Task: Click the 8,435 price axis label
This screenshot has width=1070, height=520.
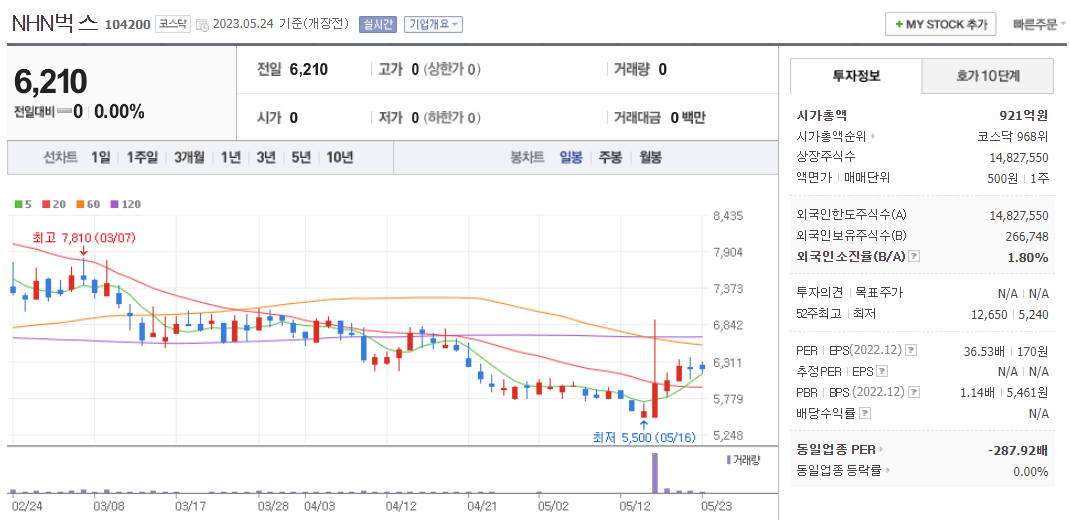Action: 727,216
